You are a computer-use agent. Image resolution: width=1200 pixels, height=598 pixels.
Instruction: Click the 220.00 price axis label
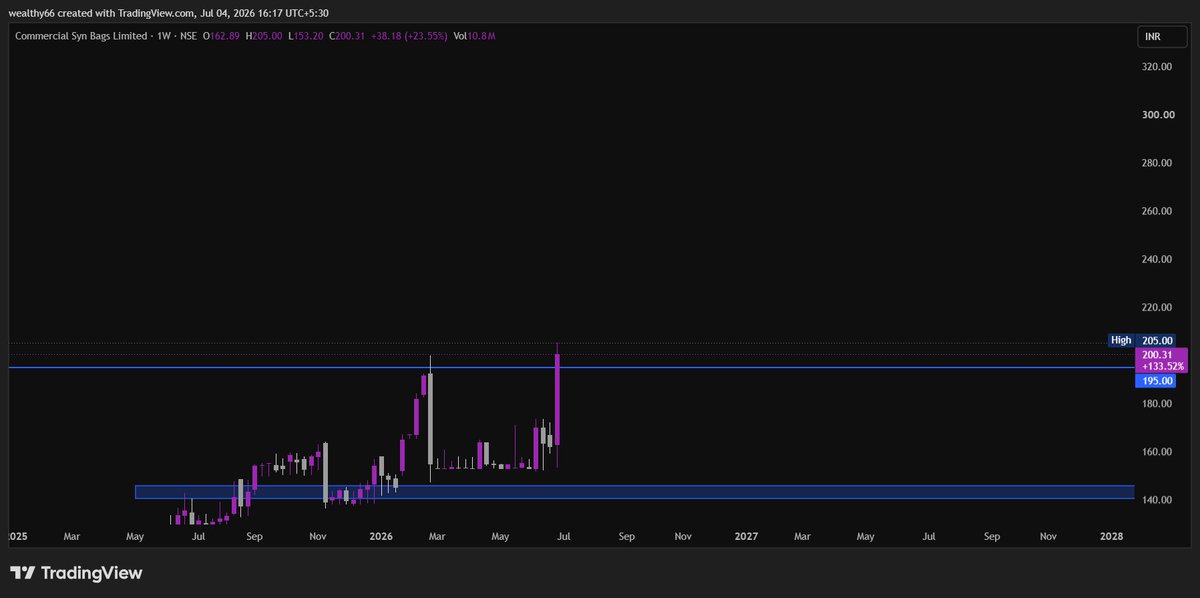tap(1158, 307)
